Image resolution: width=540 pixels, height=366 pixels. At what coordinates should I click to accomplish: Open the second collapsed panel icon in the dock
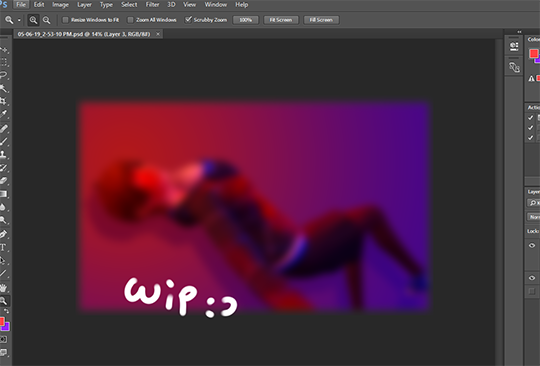click(514, 67)
